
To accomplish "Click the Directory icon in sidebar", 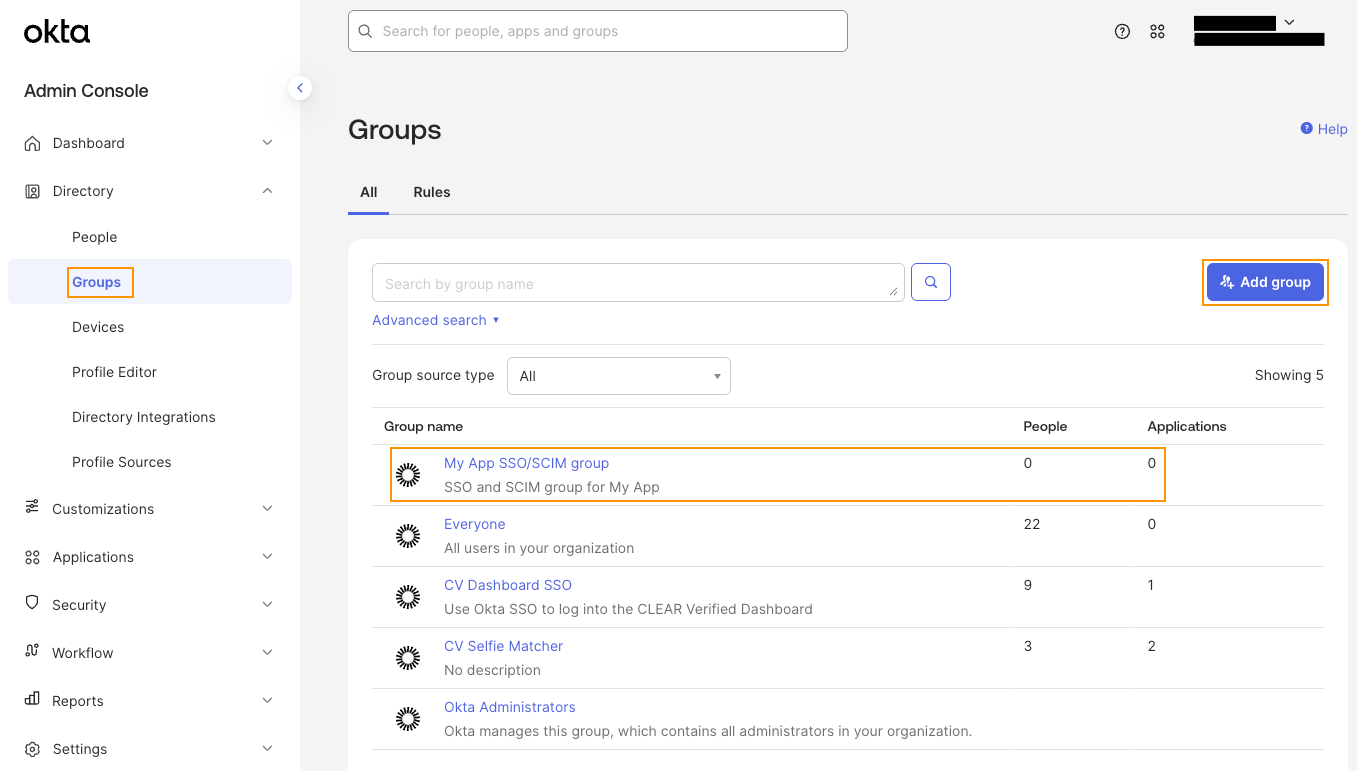I will pos(33,191).
